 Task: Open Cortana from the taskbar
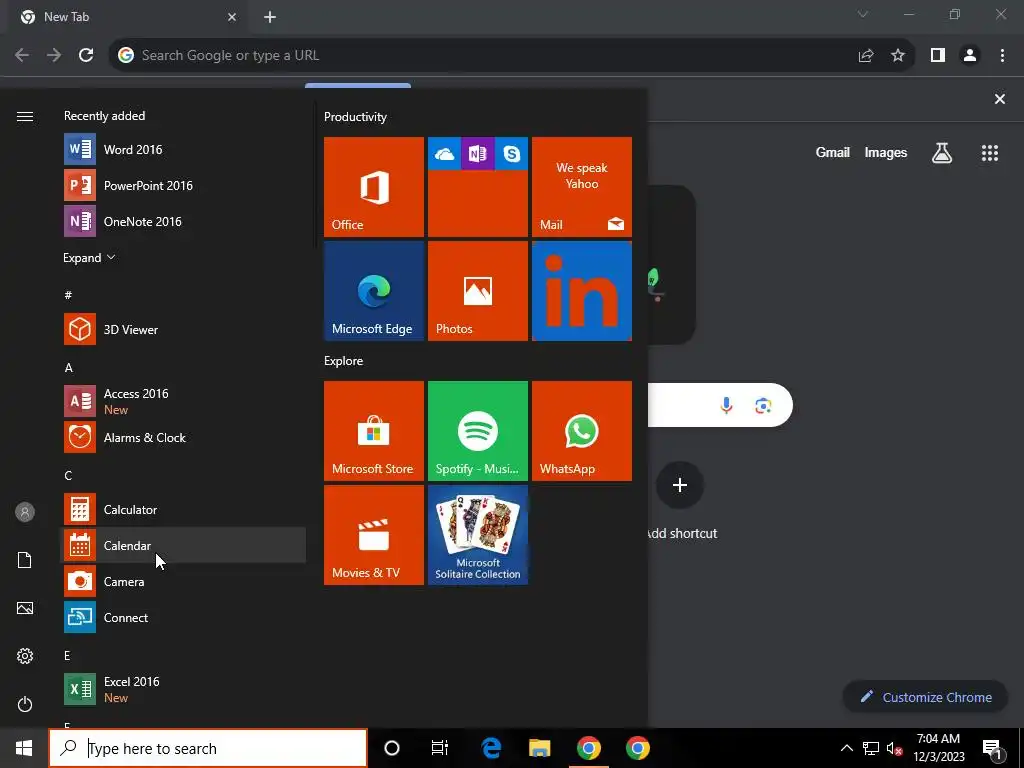[x=392, y=748]
